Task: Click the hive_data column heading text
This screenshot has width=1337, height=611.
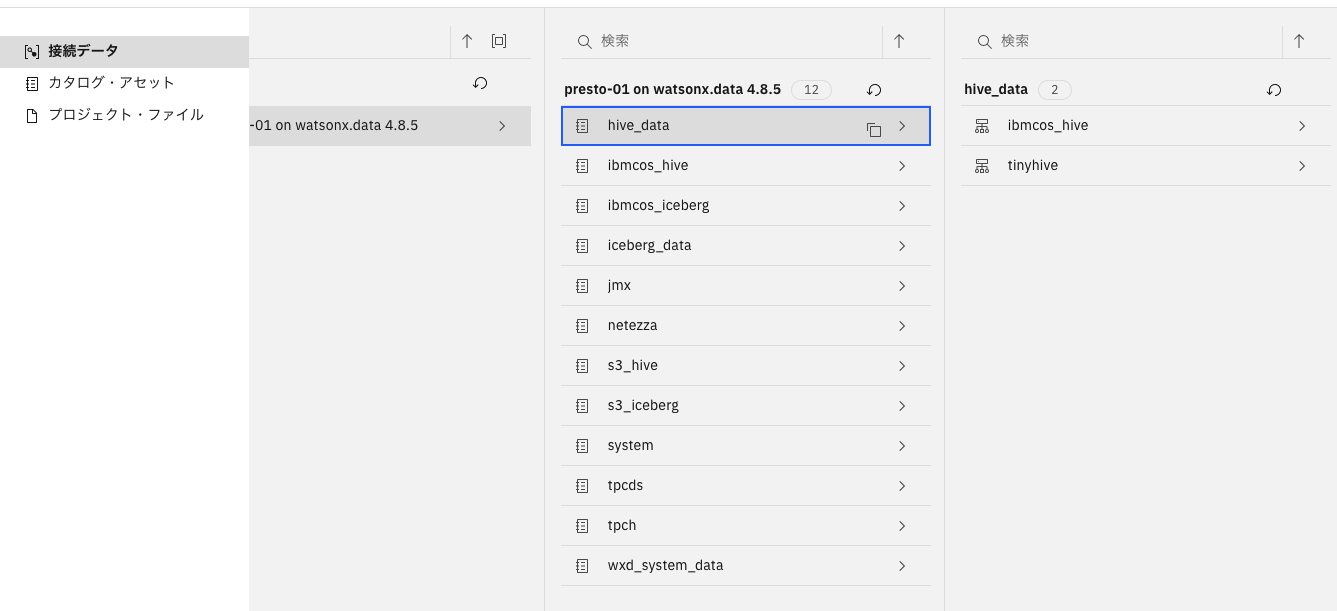Action: coord(996,89)
